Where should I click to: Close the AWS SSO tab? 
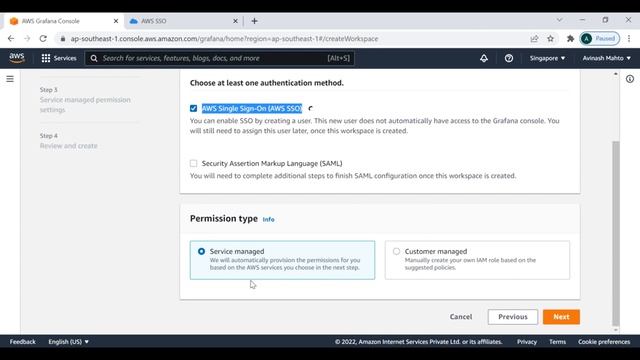(x=235, y=21)
